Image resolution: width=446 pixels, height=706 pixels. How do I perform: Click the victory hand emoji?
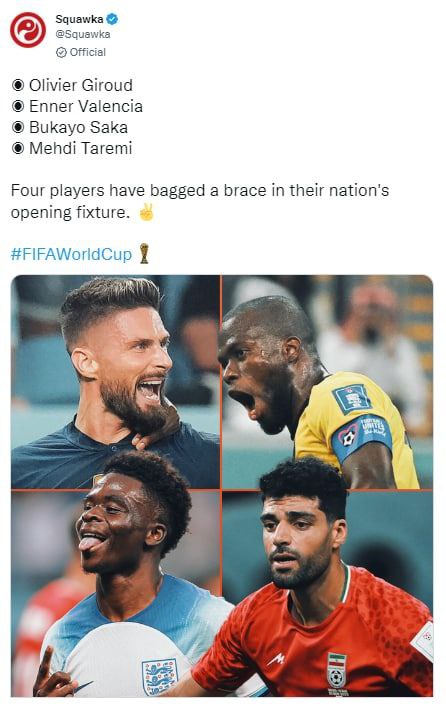point(146,213)
